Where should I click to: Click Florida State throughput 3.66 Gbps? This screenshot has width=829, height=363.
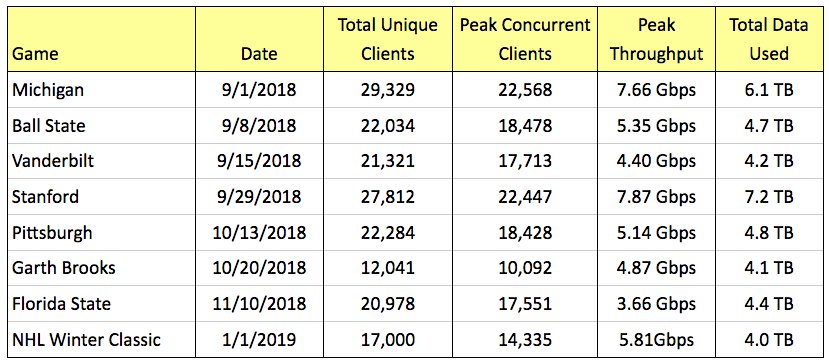[x=657, y=303]
